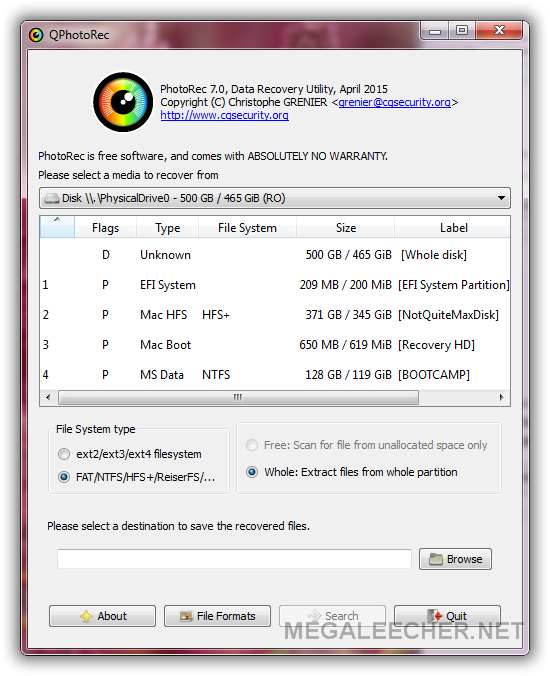Viewport: 550px width, 676px height.
Task: Sort partitions by File System column
Action: [x=247, y=228]
